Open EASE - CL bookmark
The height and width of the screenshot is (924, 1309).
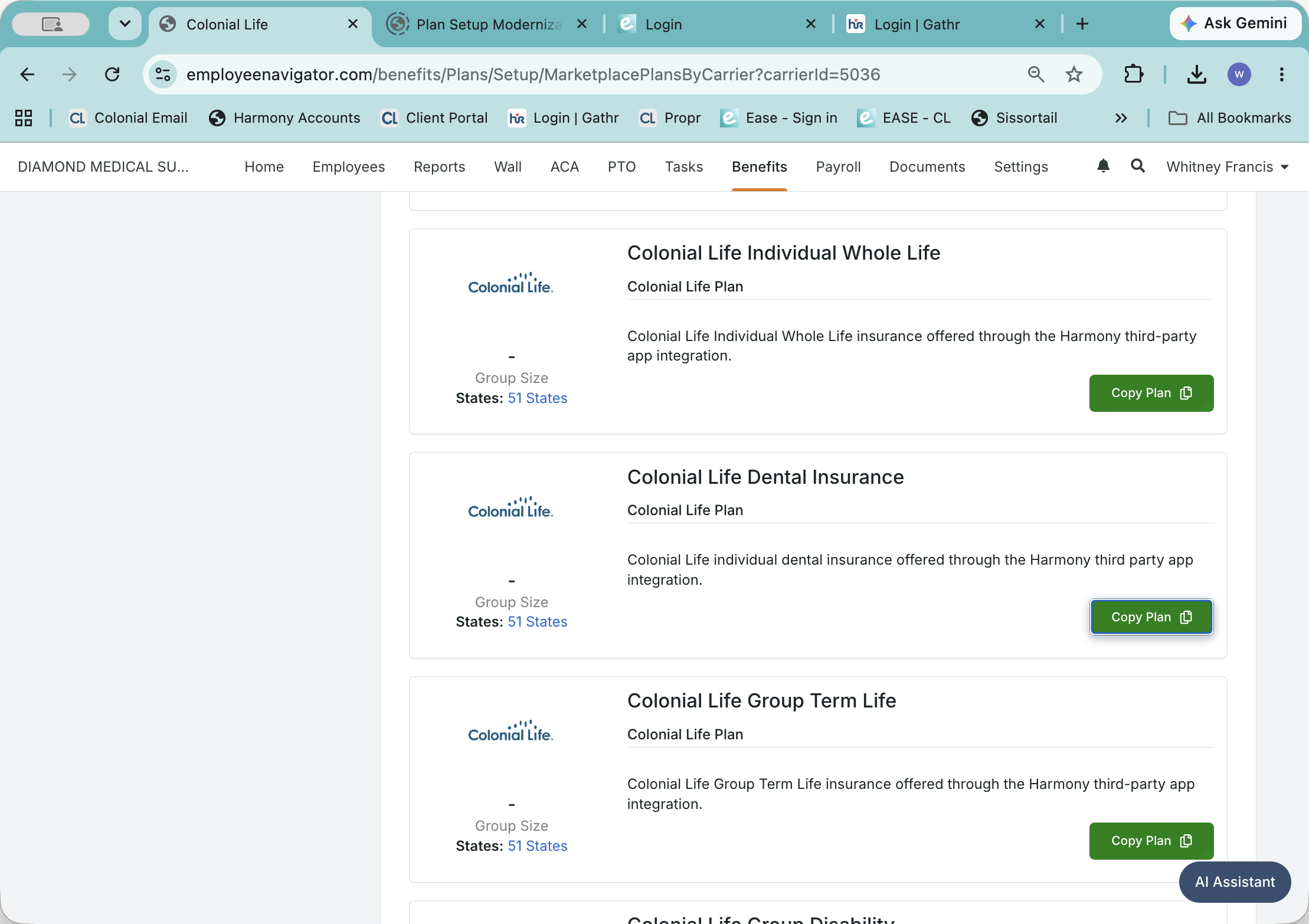(904, 118)
